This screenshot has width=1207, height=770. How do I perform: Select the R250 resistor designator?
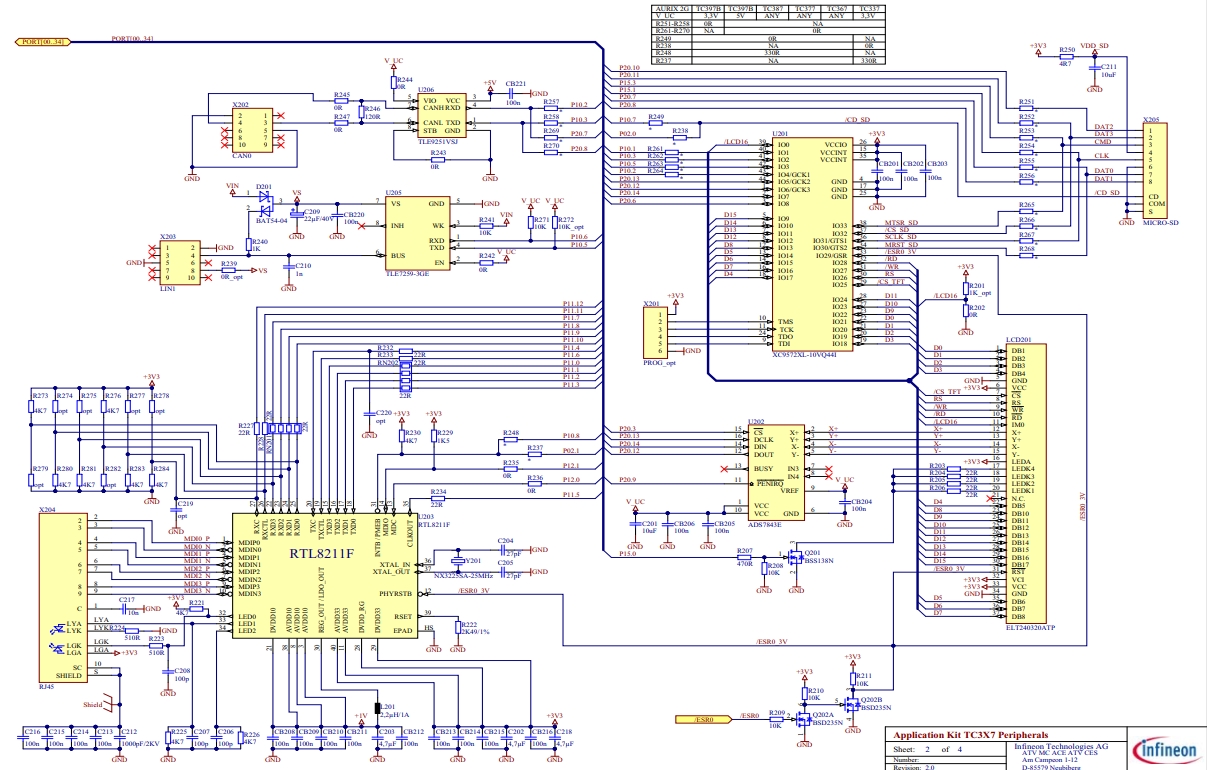tap(1067, 49)
